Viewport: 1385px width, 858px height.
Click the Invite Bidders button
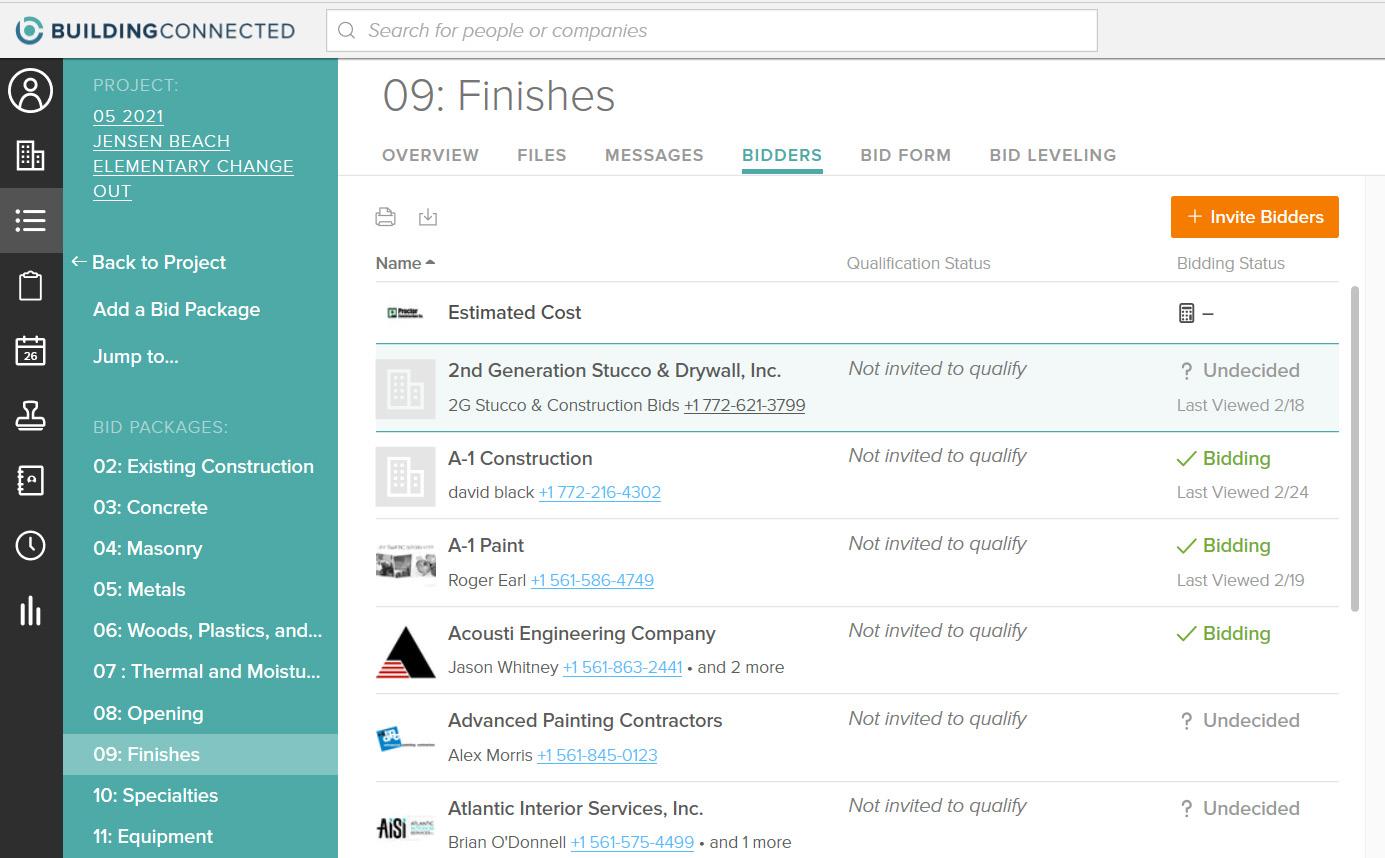(x=1255, y=217)
